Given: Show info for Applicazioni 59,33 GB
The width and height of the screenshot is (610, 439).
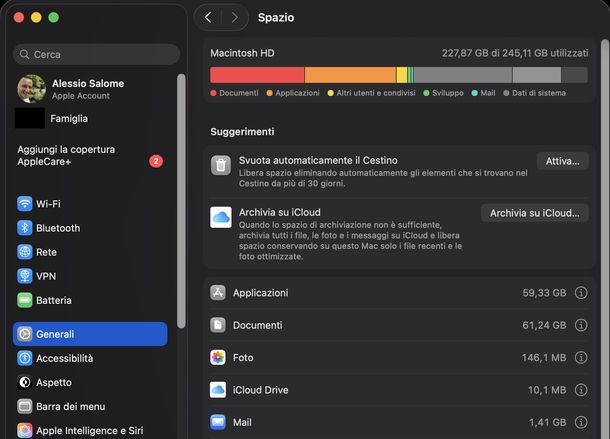Looking at the screenshot, I should tap(581, 293).
